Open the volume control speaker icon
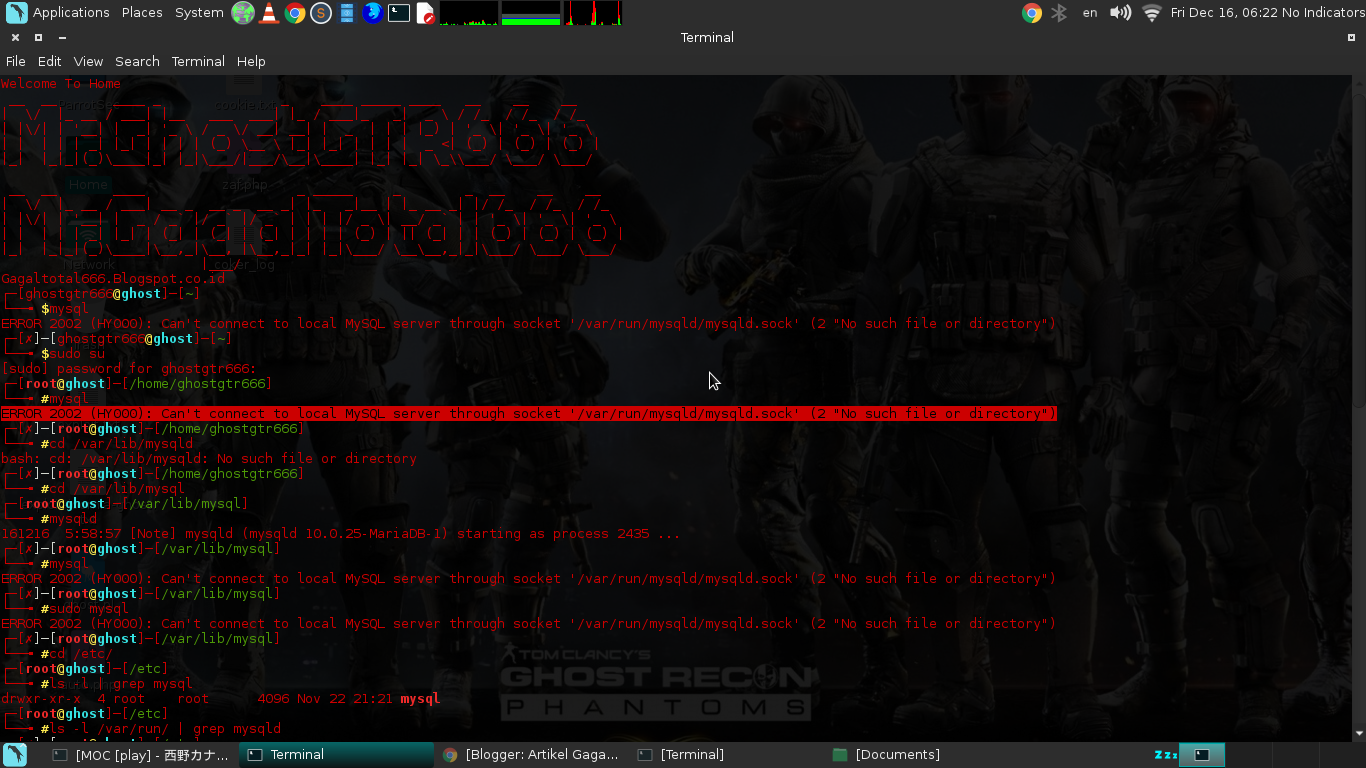Image resolution: width=1366 pixels, height=768 pixels. click(x=1120, y=13)
